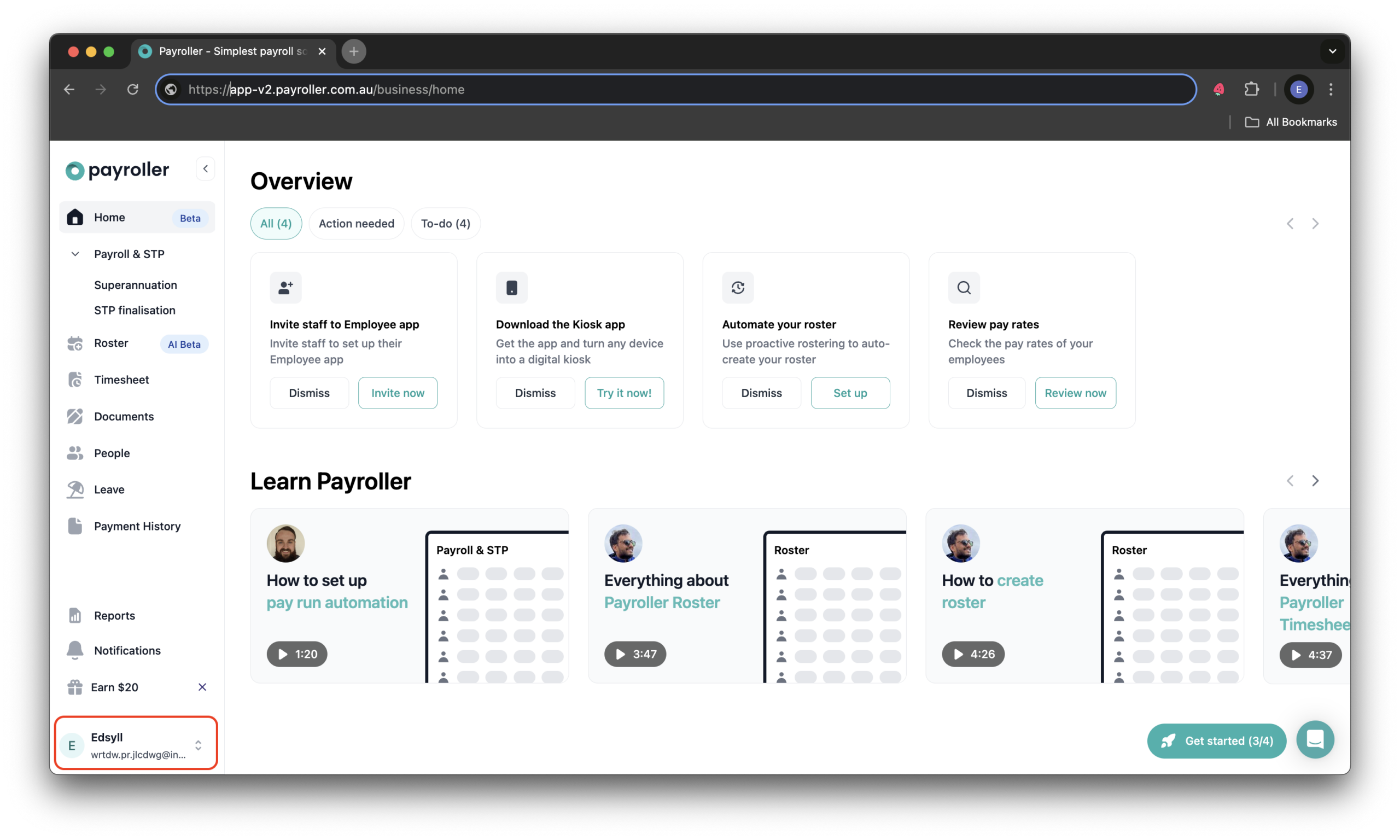
Task: Open the Leave sidebar item
Action: (x=137, y=489)
